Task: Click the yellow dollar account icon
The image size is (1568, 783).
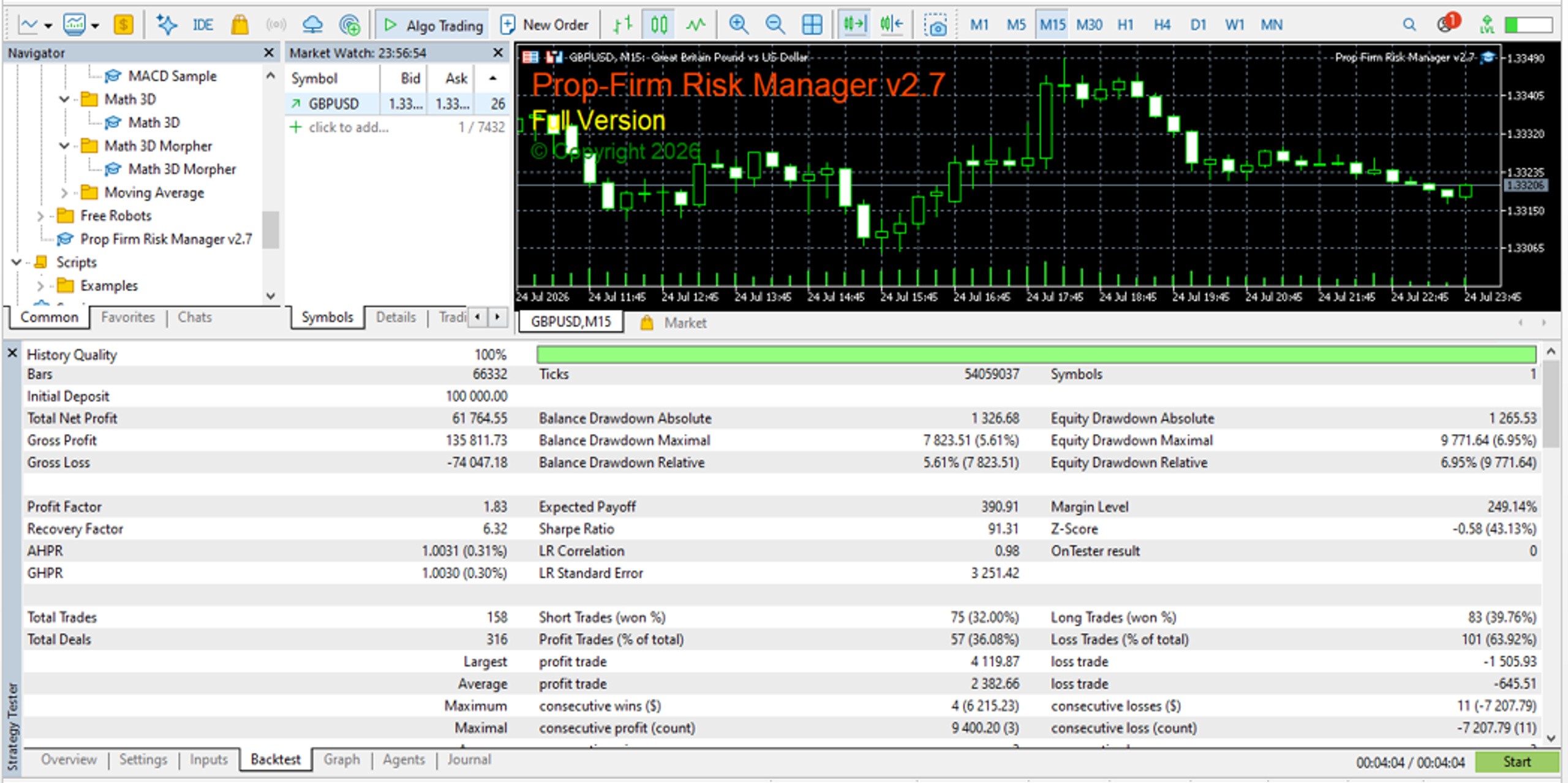Action: pyautogui.click(x=123, y=25)
